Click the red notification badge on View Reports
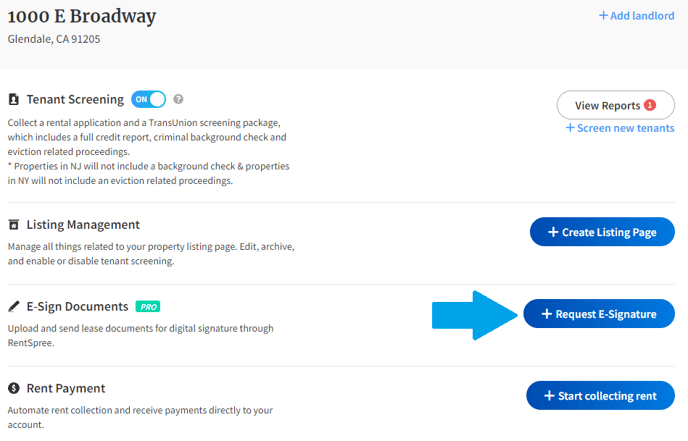The height and width of the screenshot is (441, 688). pyautogui.click(x=650, y=105)
